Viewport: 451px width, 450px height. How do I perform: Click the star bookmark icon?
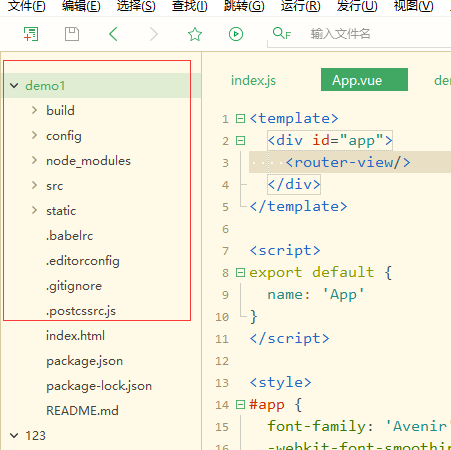click(x=195, y=34)
